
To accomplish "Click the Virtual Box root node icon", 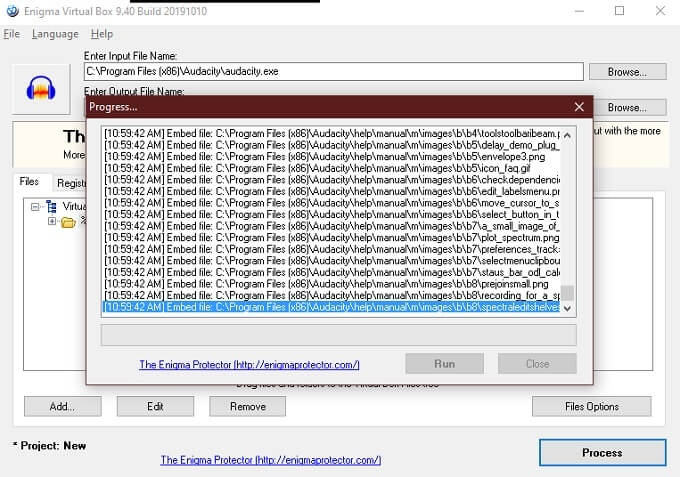I will [52, 206].
